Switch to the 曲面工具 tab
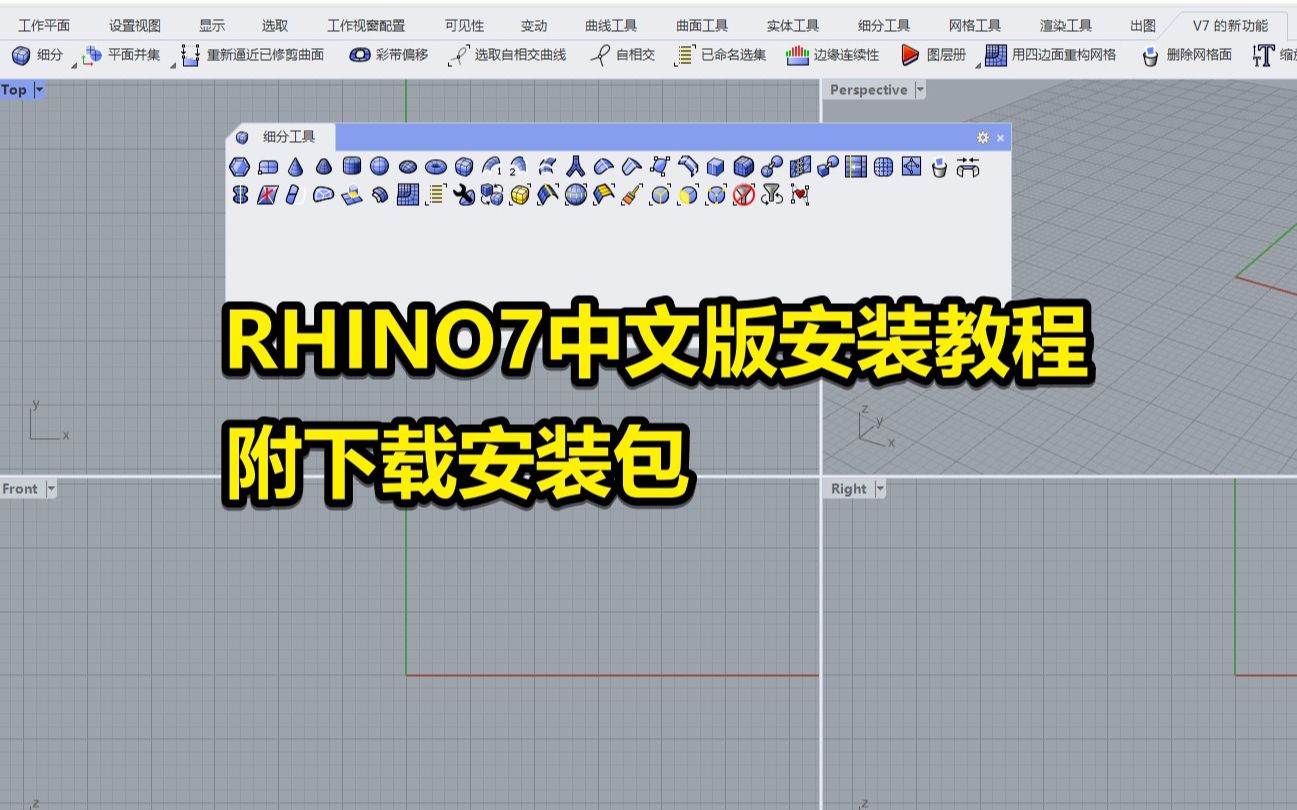 pos(702,26)
